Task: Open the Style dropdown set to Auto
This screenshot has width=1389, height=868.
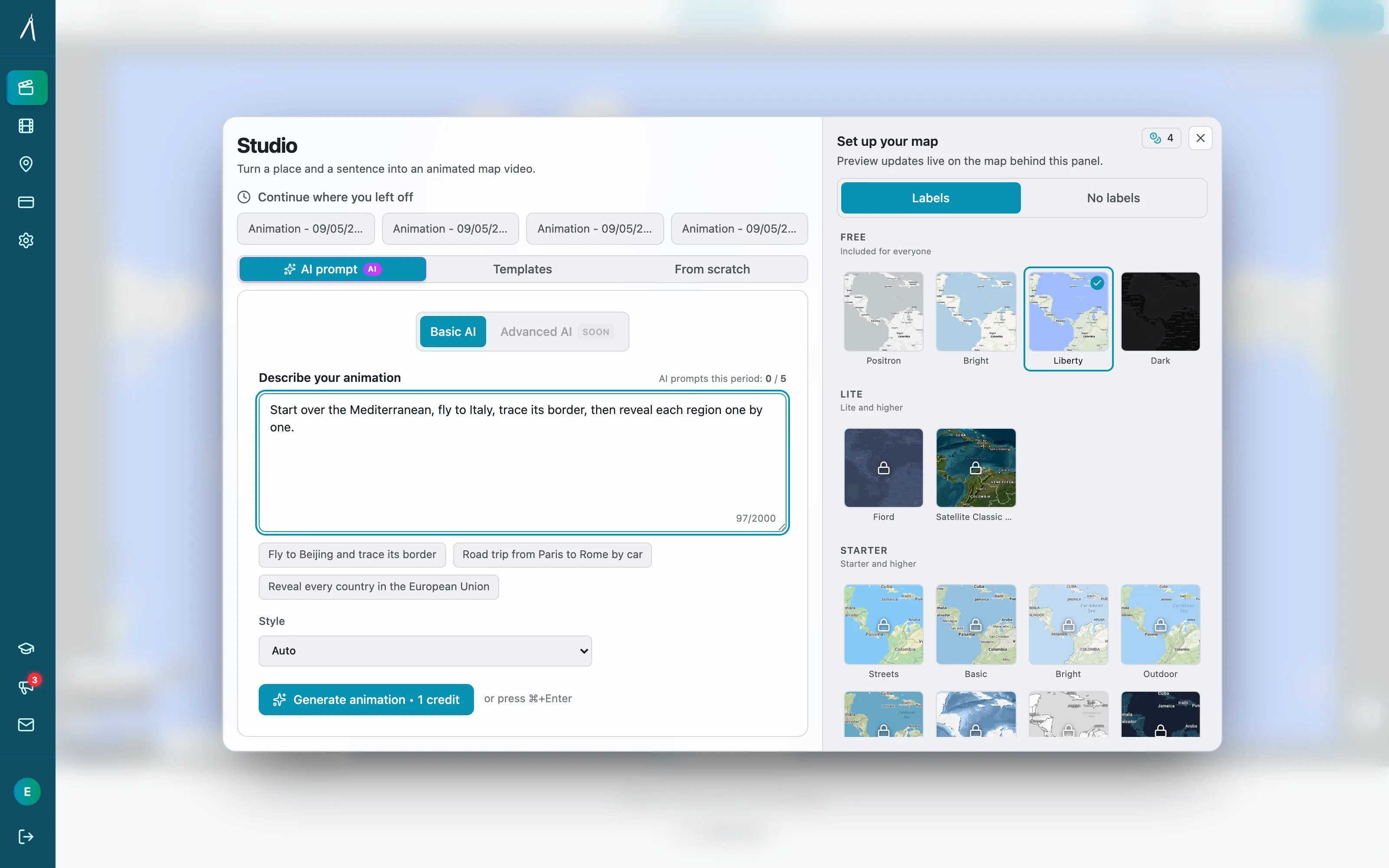Action: pos(425,651)
